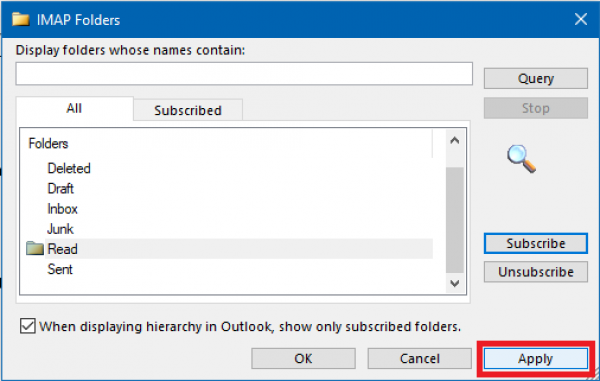Subscribe to the selected folder
The height and width of the screenshot is (381, 600).
(536, 243)
